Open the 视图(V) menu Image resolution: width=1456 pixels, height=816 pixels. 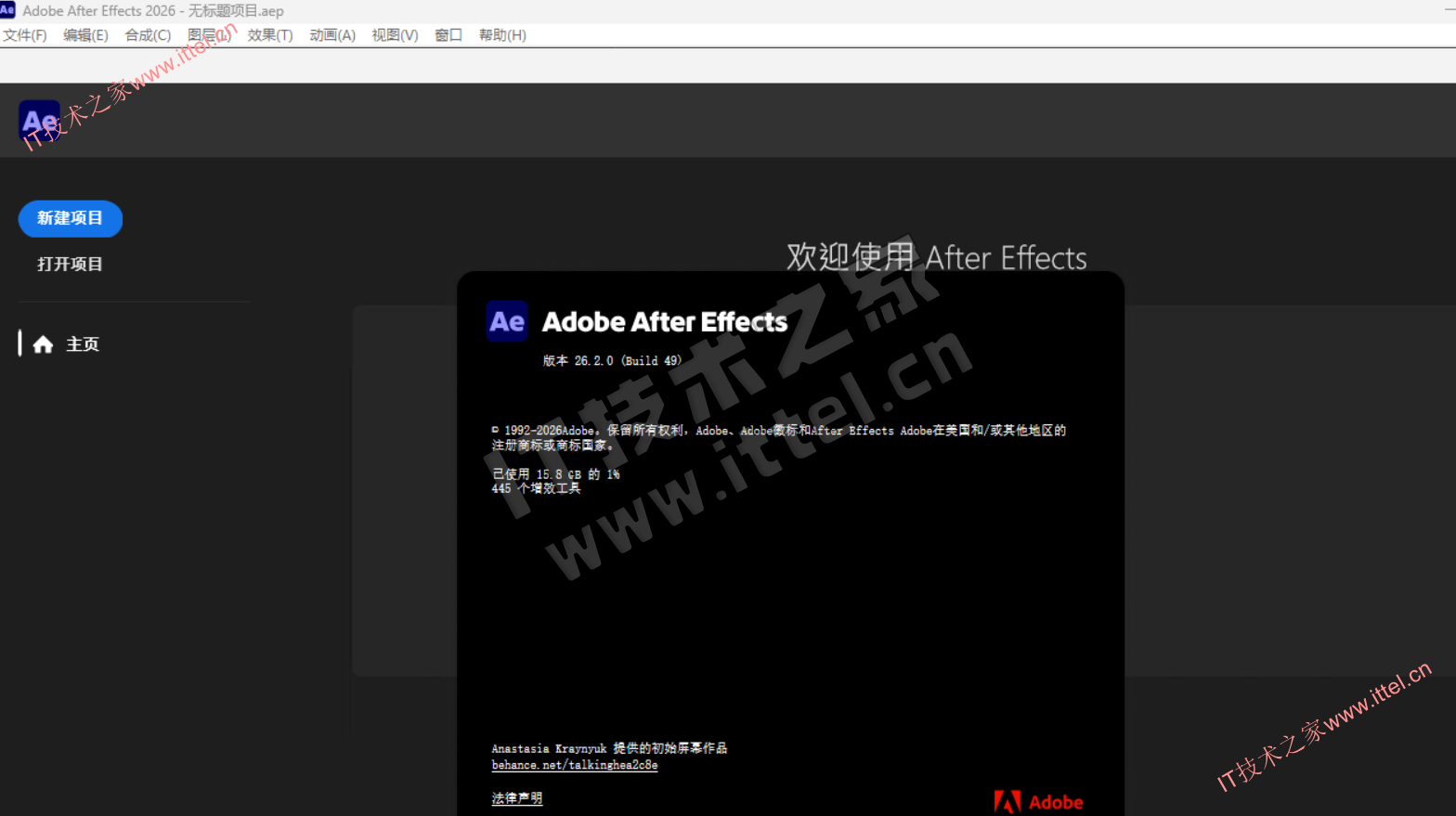(395, 35)
